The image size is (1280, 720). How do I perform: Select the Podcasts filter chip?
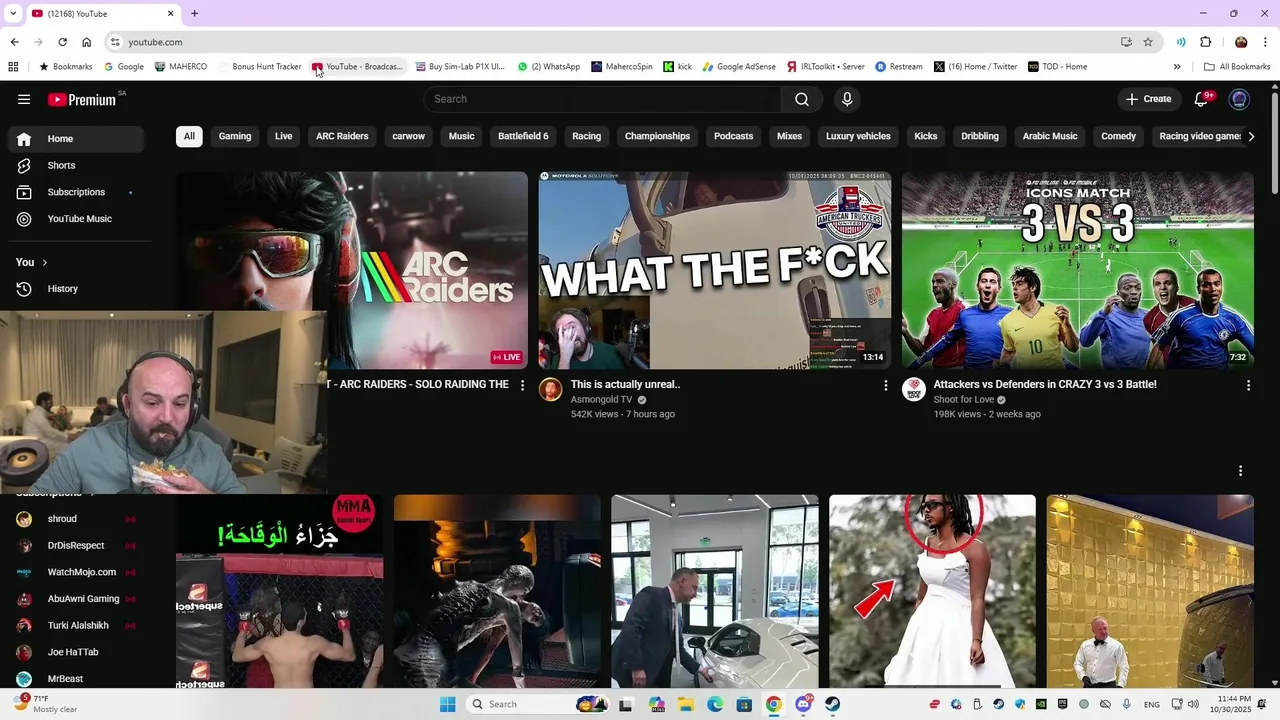pyautogui.click(x=733, y=136)
